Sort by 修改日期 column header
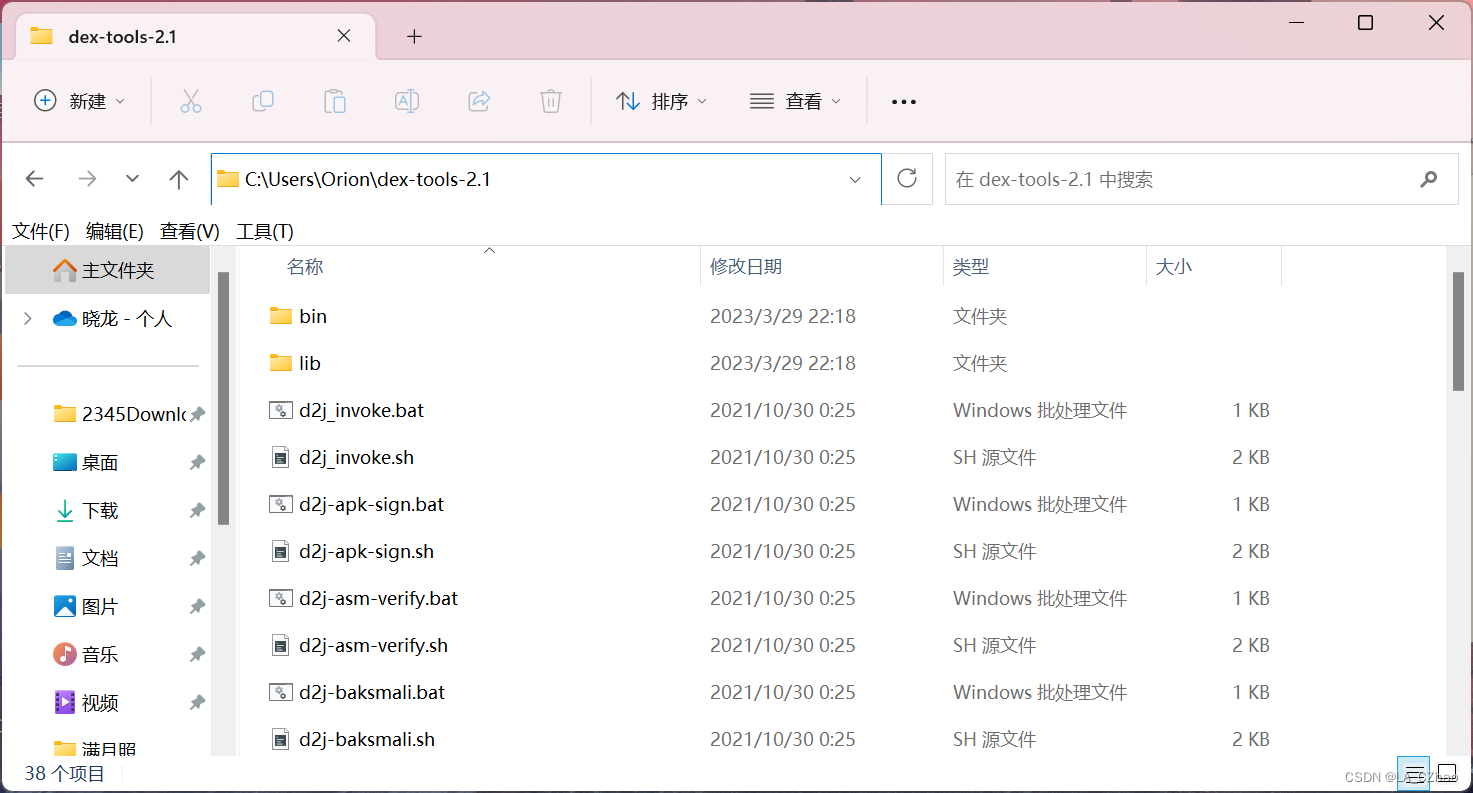1473x793 pixels. coord(746,267)
